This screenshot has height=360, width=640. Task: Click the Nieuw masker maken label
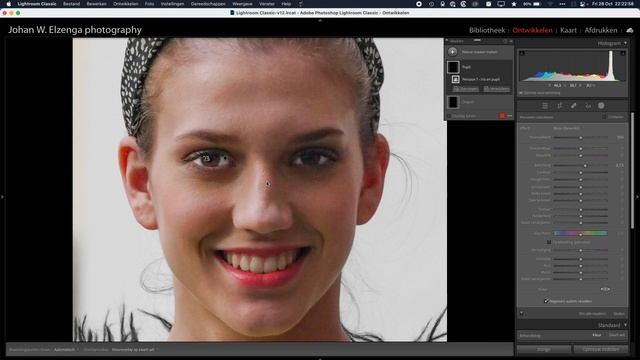coord(480,52)
